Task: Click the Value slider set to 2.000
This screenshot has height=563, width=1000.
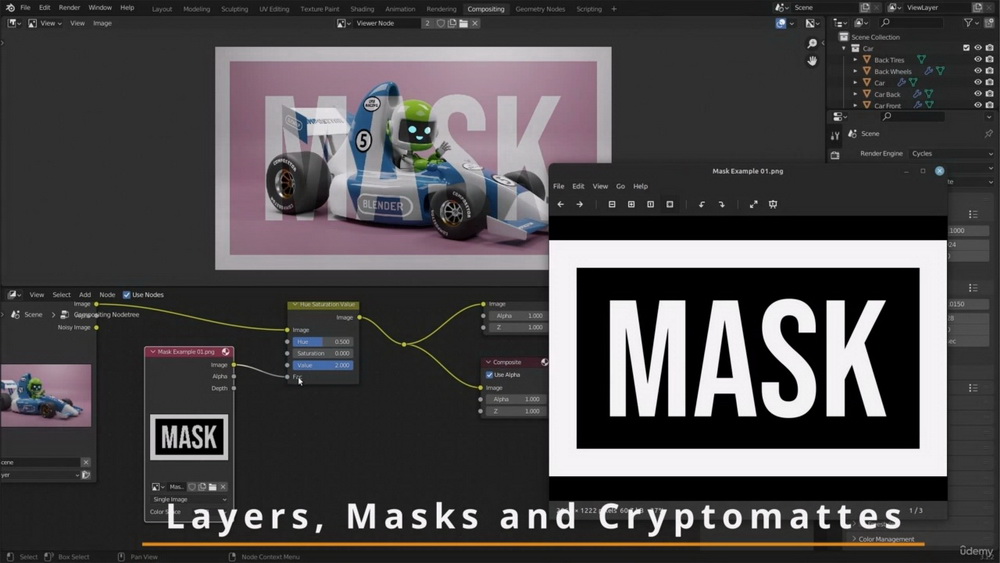Action: coord(323,365)
